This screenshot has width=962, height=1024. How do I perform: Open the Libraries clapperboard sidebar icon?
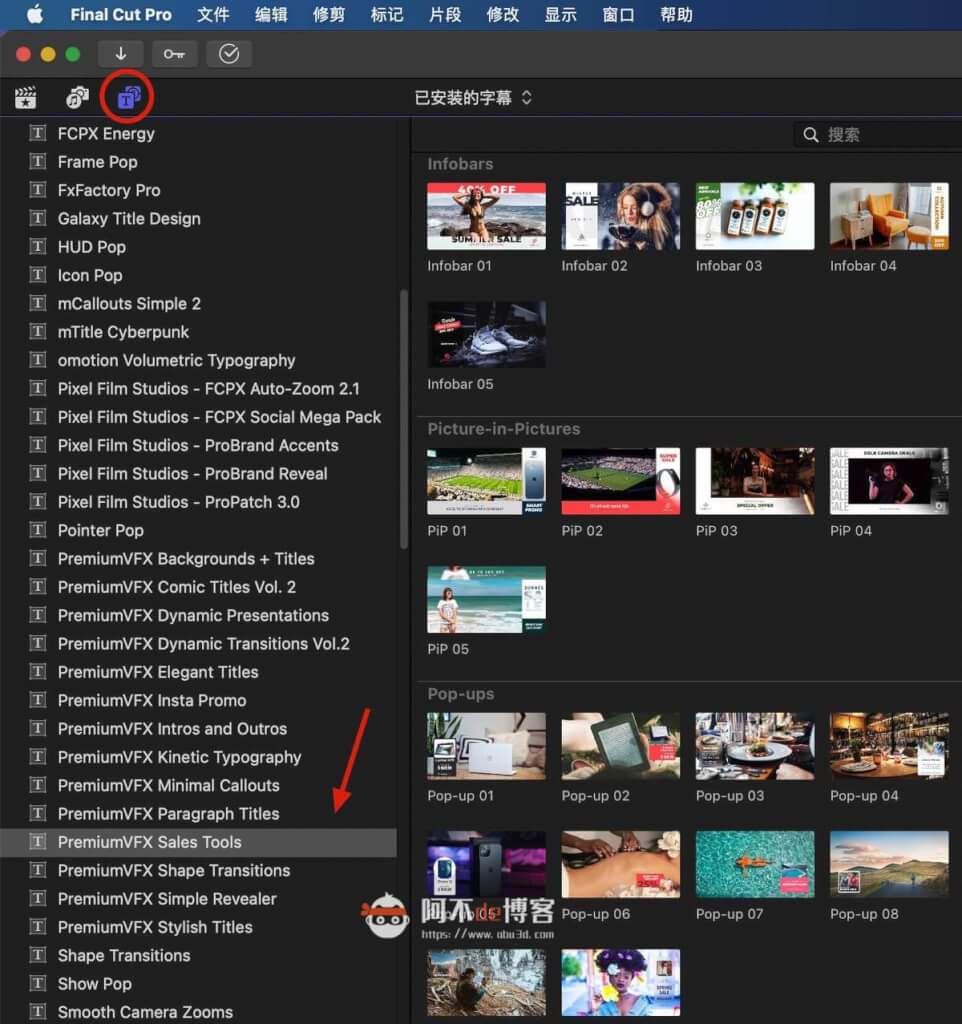tap(25, 98)
